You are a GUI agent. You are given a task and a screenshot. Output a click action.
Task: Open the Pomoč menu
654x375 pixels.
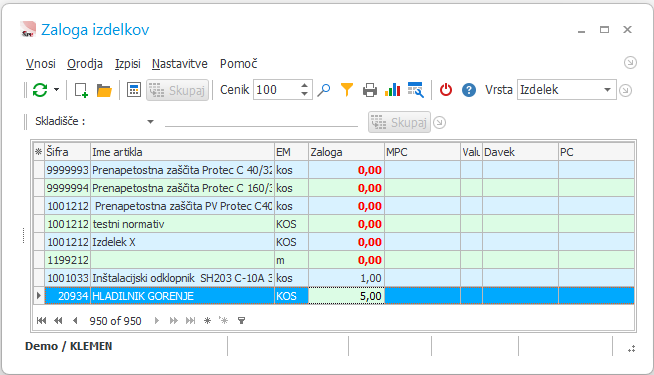239,64
